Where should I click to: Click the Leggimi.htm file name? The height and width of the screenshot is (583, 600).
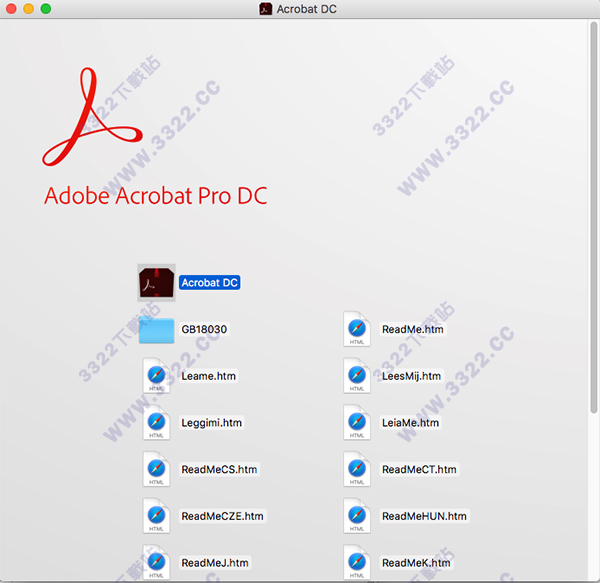212,423
